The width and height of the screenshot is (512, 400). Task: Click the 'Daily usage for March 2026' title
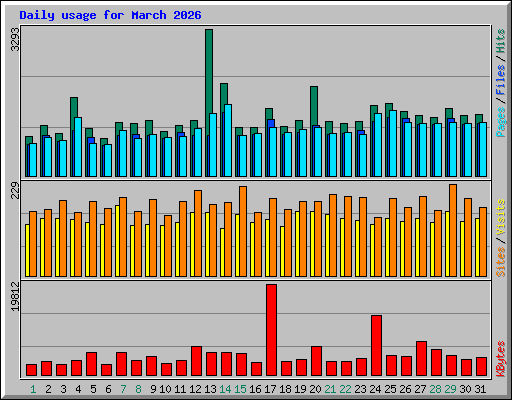110,15
